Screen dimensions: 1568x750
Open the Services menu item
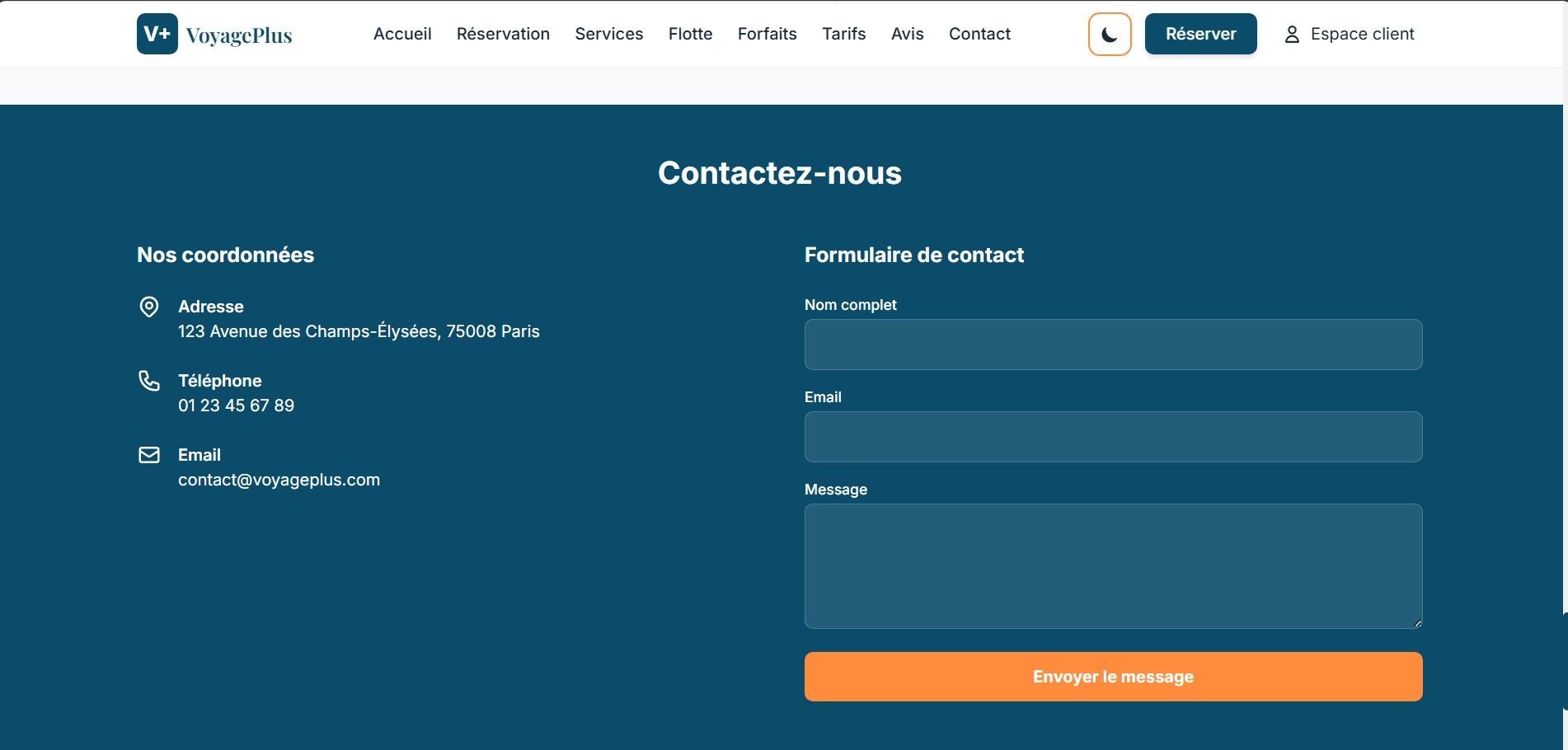[x=609, y=34]
